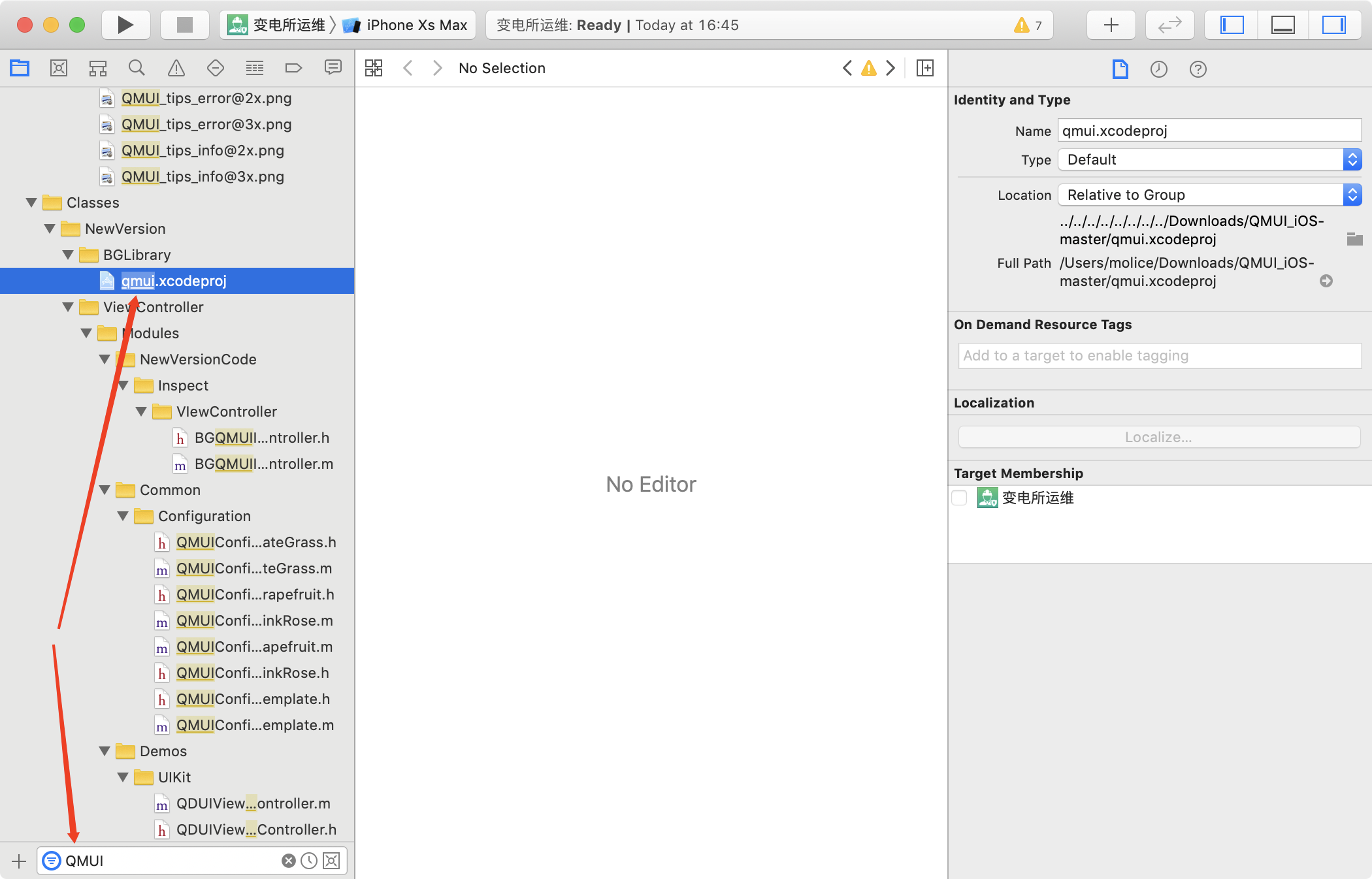Image resolution: width=1372 pixels, height=879 pixels.
Task: Show recent files via clock in filter bar
Action: coord(309,861)
